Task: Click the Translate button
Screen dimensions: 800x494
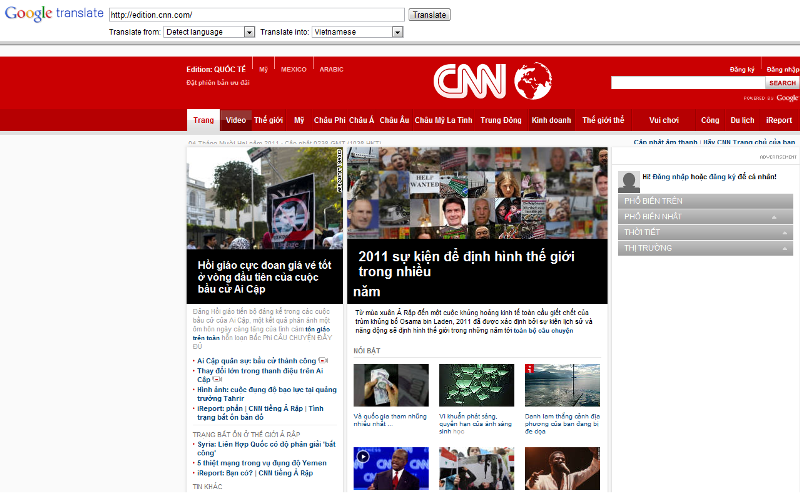Action: point(429,15)
